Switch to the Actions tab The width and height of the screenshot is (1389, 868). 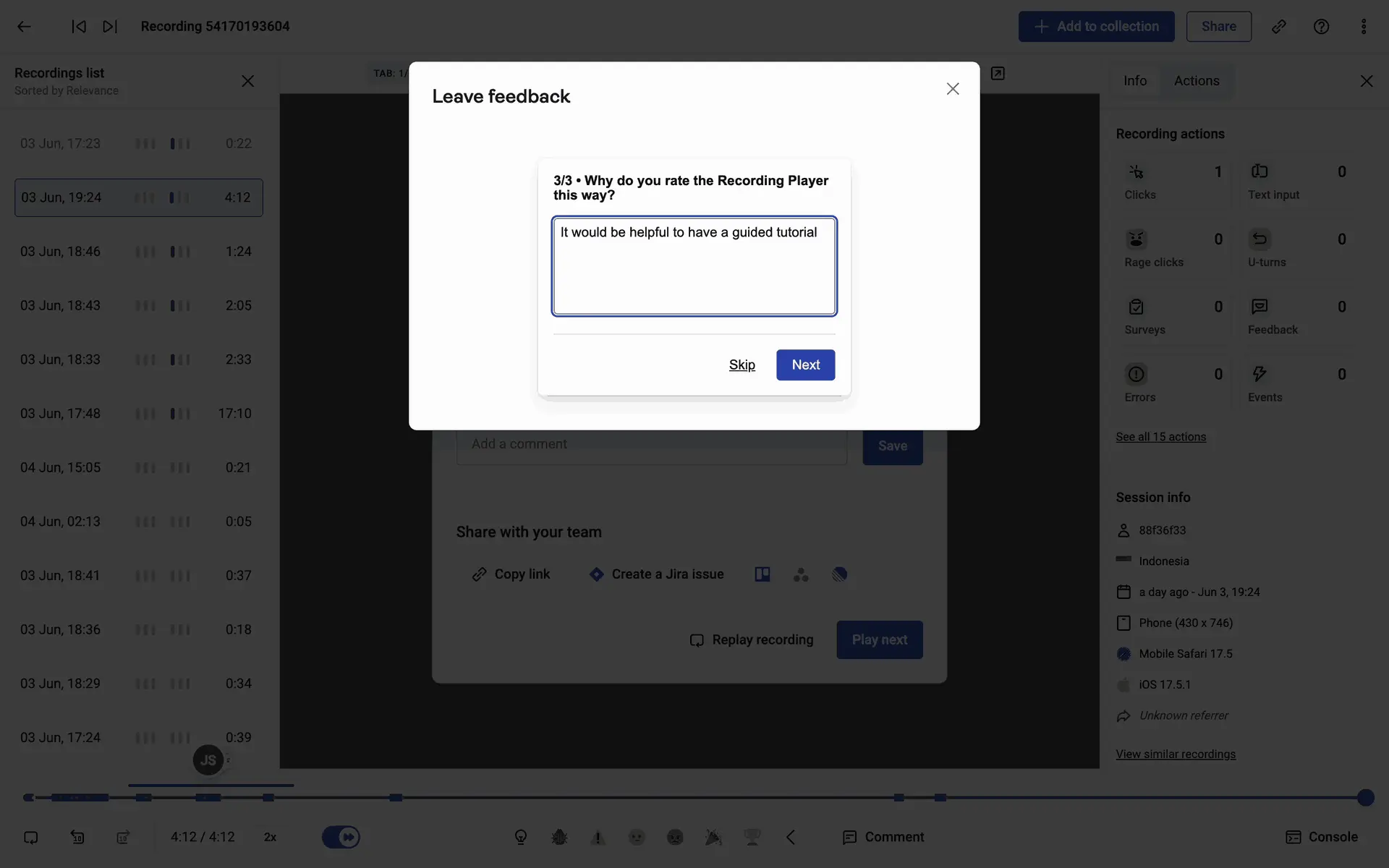1196,81
